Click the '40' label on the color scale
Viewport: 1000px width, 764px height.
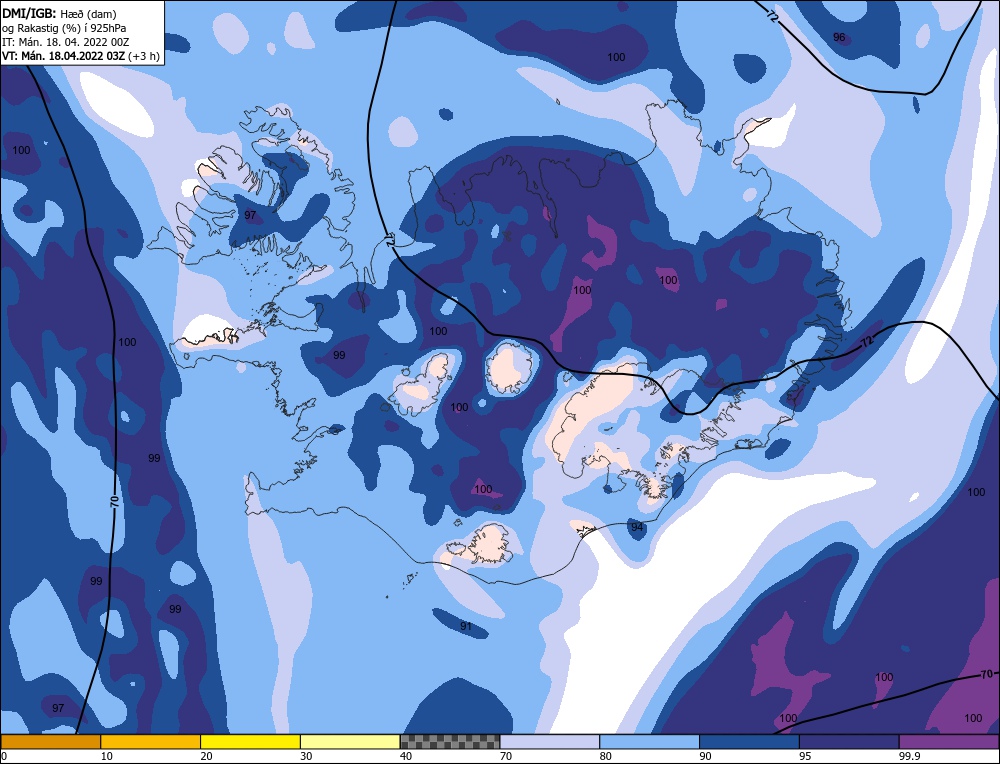point(406,756)
